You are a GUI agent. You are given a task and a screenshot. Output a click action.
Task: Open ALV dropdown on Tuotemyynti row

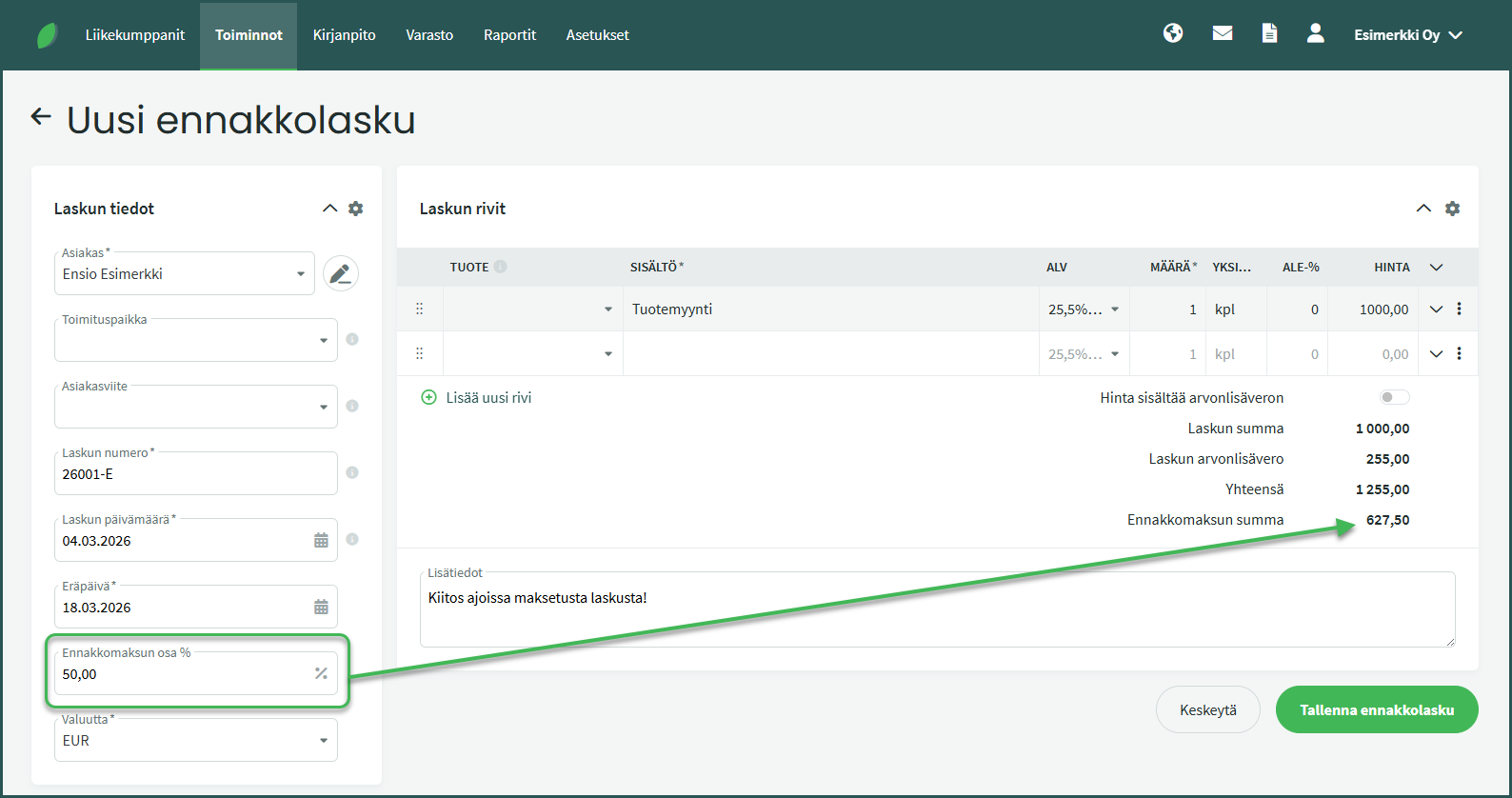(x=1084, y=309)
